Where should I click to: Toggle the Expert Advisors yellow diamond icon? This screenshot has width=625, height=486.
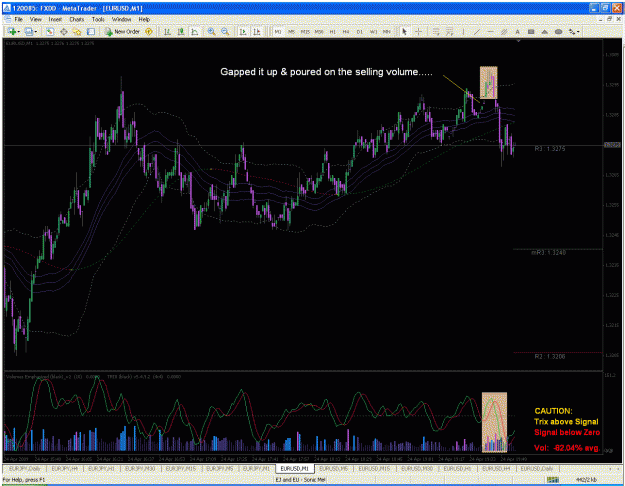click(149, 31)
